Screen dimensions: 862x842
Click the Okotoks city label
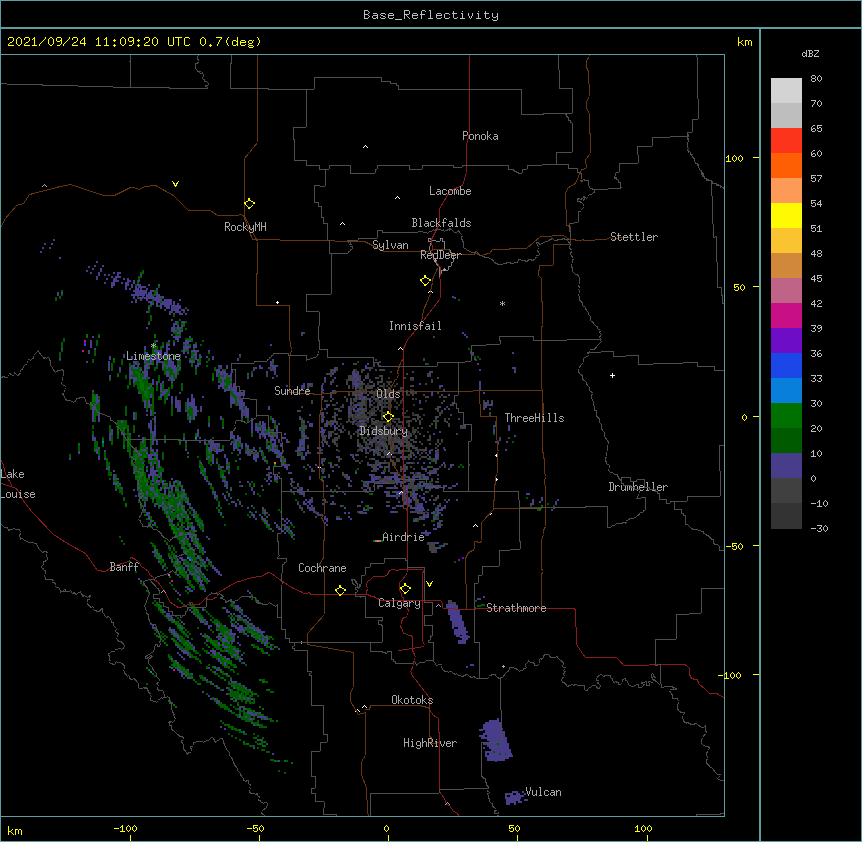coord(412,700)
